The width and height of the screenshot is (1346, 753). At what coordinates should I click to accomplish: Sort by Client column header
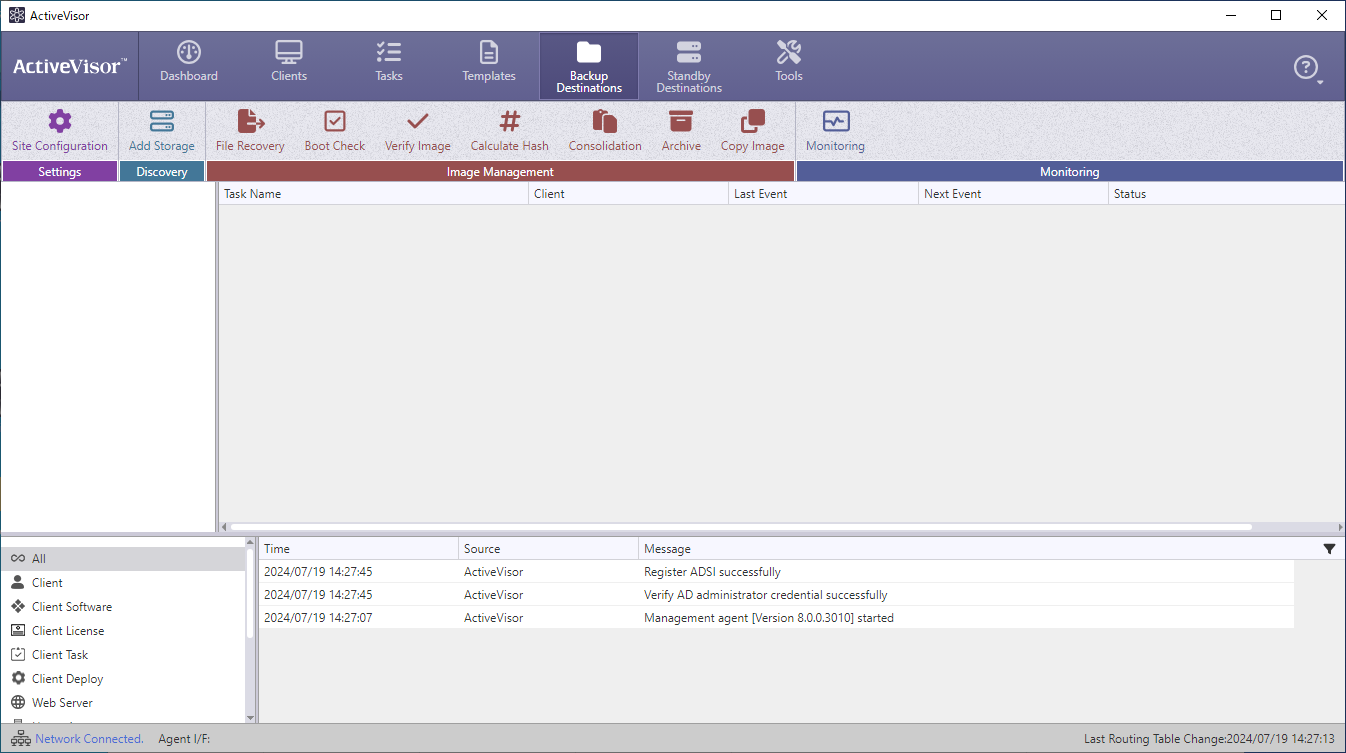point(628,194)
